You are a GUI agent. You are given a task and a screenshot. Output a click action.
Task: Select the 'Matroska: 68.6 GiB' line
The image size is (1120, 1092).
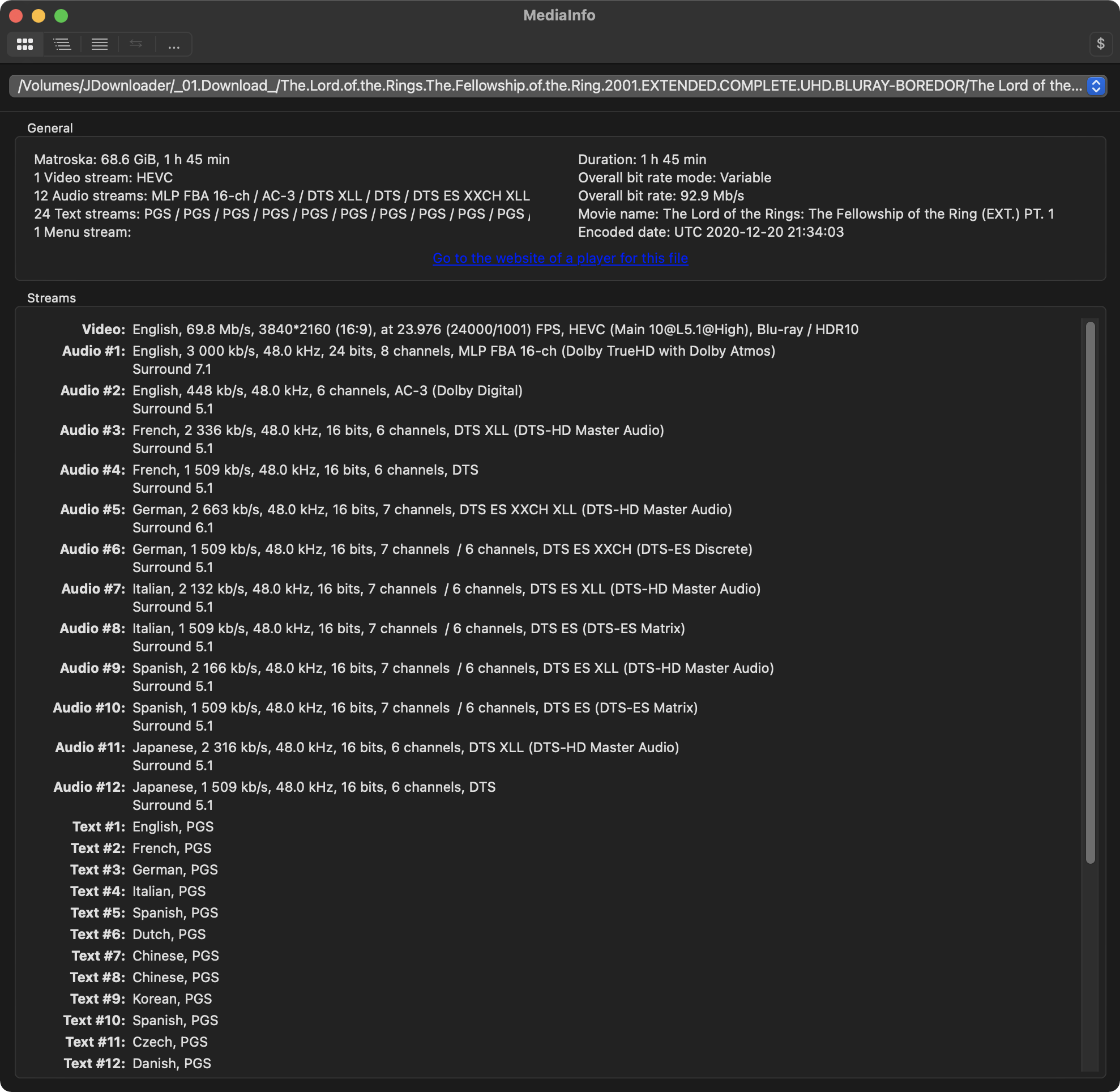click(132, 160)
